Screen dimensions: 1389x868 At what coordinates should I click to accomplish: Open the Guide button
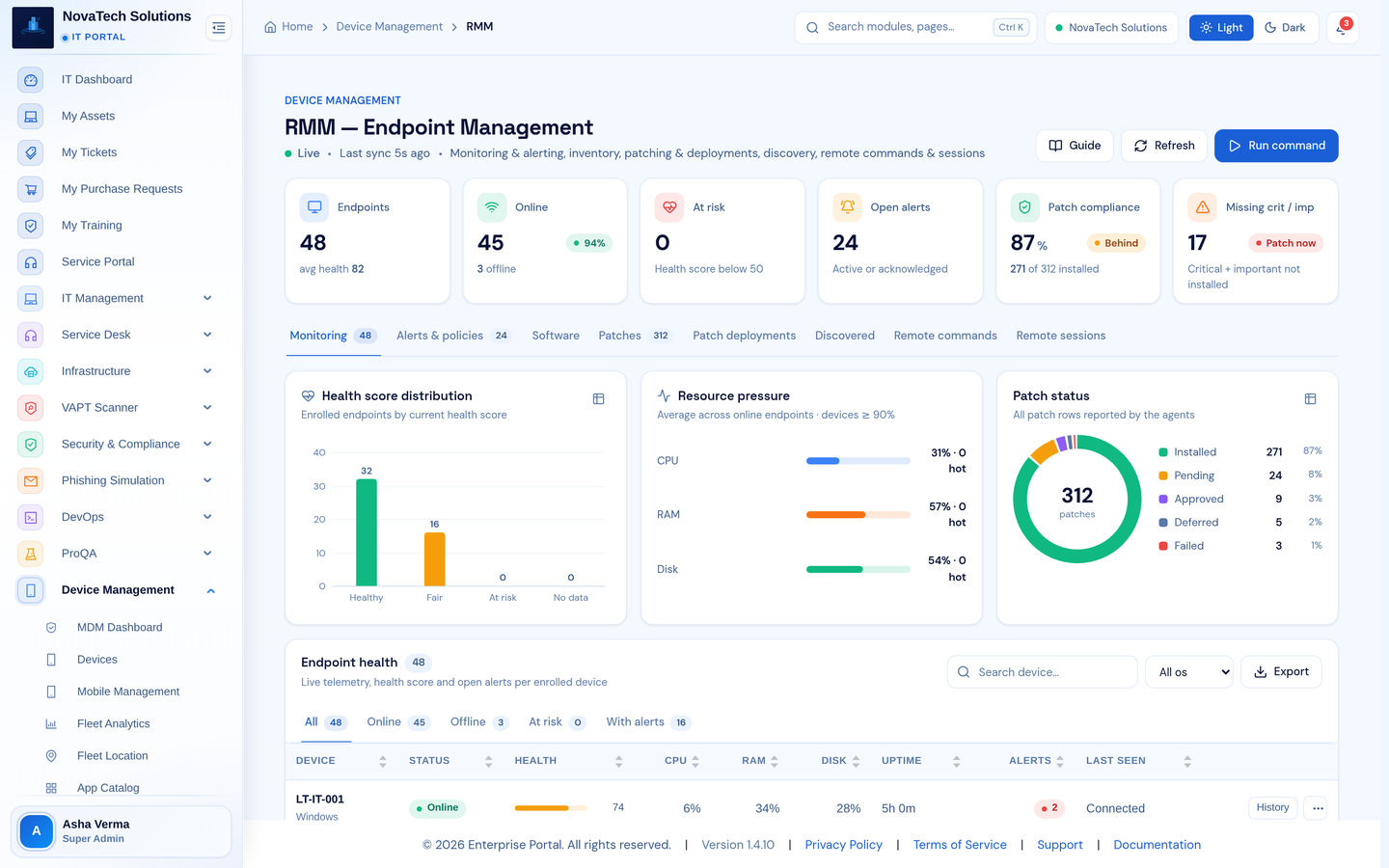coord(1075,146)
